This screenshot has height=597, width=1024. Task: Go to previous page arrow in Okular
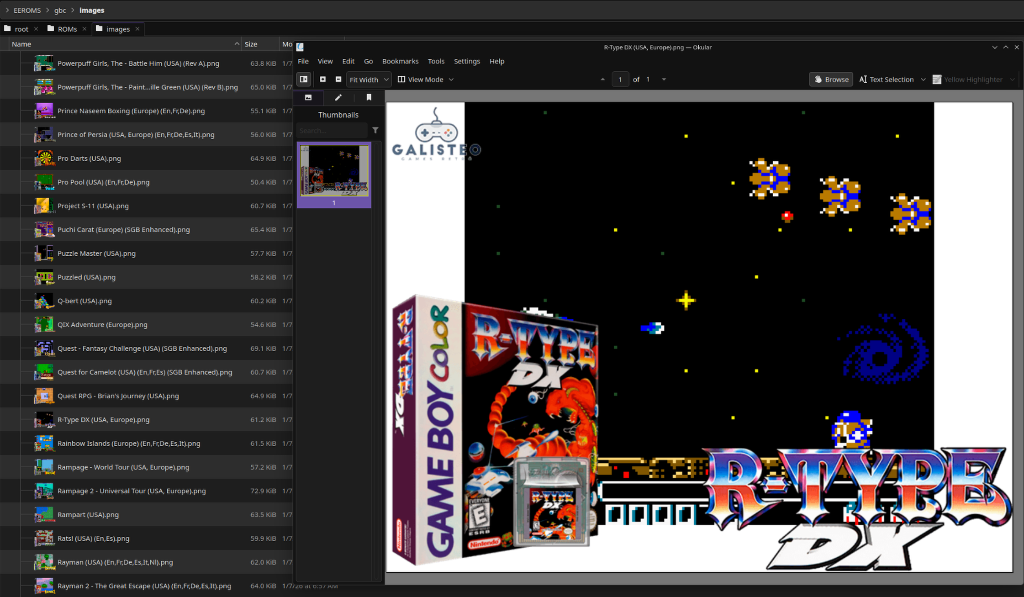603,80
